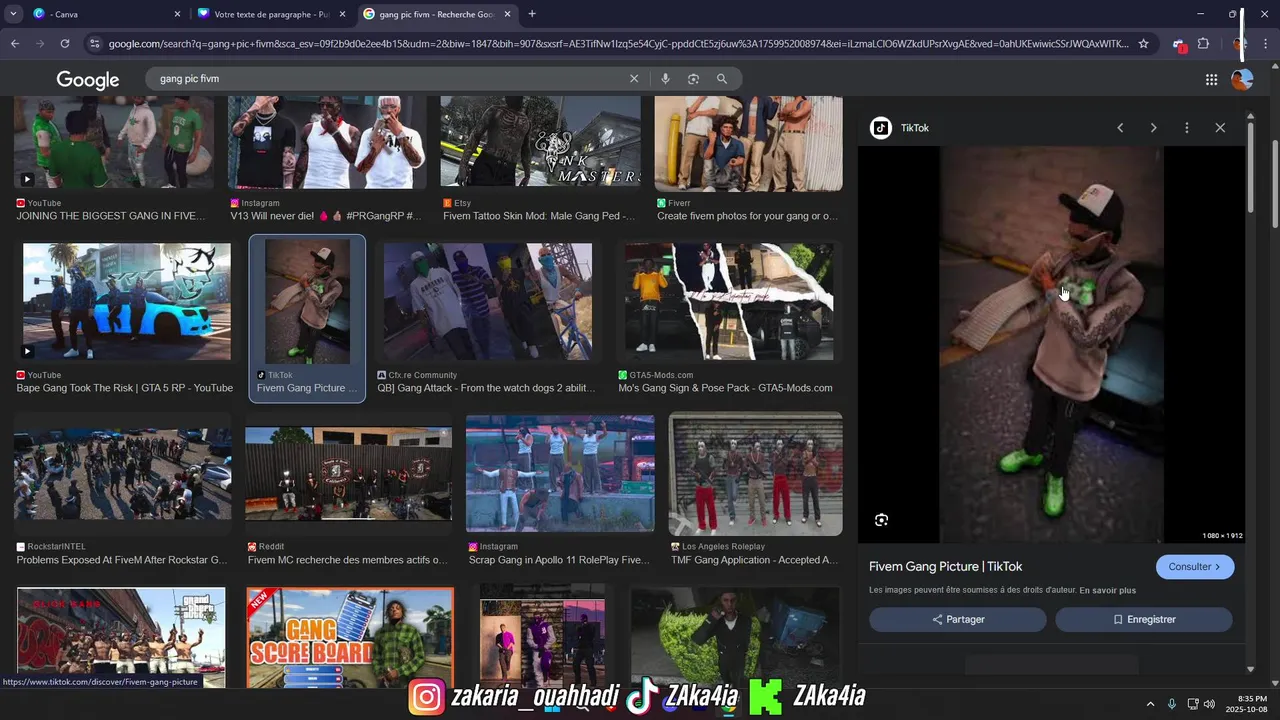Open a new browser tab
The image size is (1280, 720).
(532, 14)
